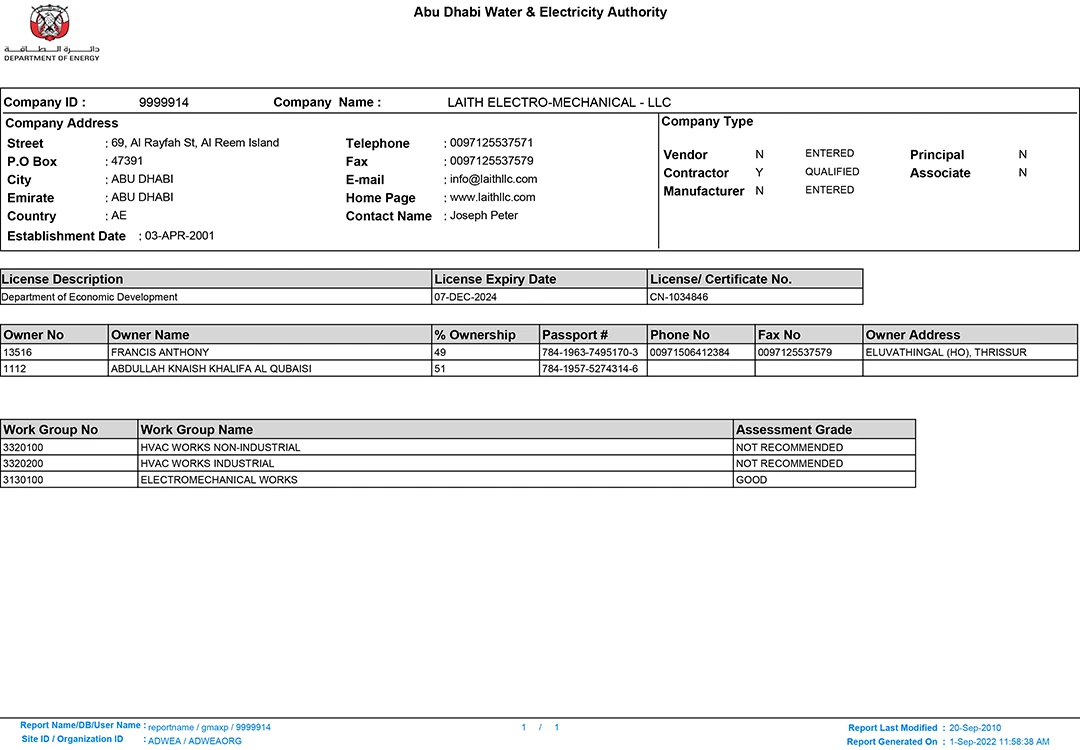Open the info@laithllc.com email address
The width and height of the screenshot is (1080, 750).
tap(493, 180)
